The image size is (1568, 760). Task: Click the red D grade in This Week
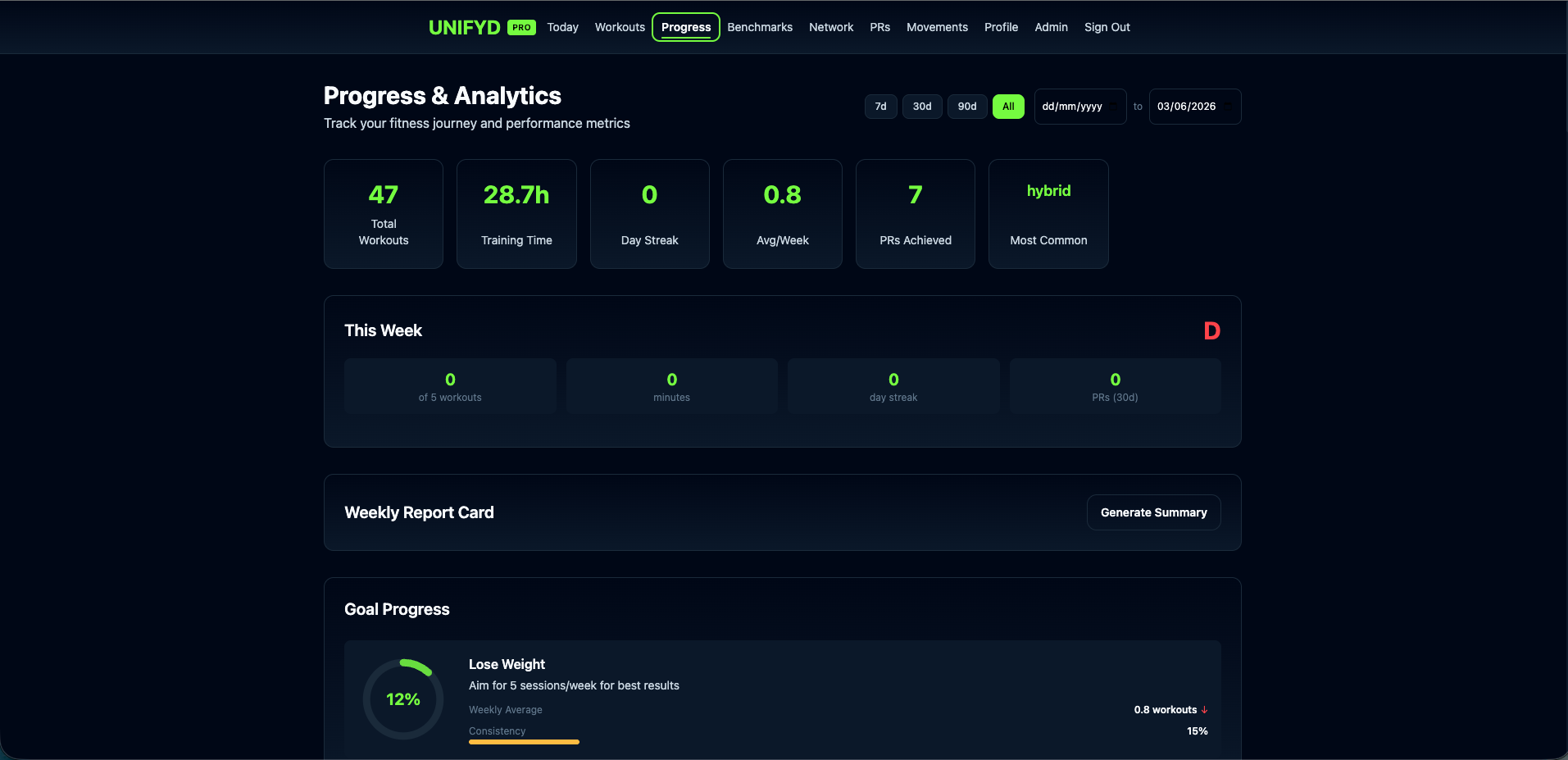(1211, 331)
